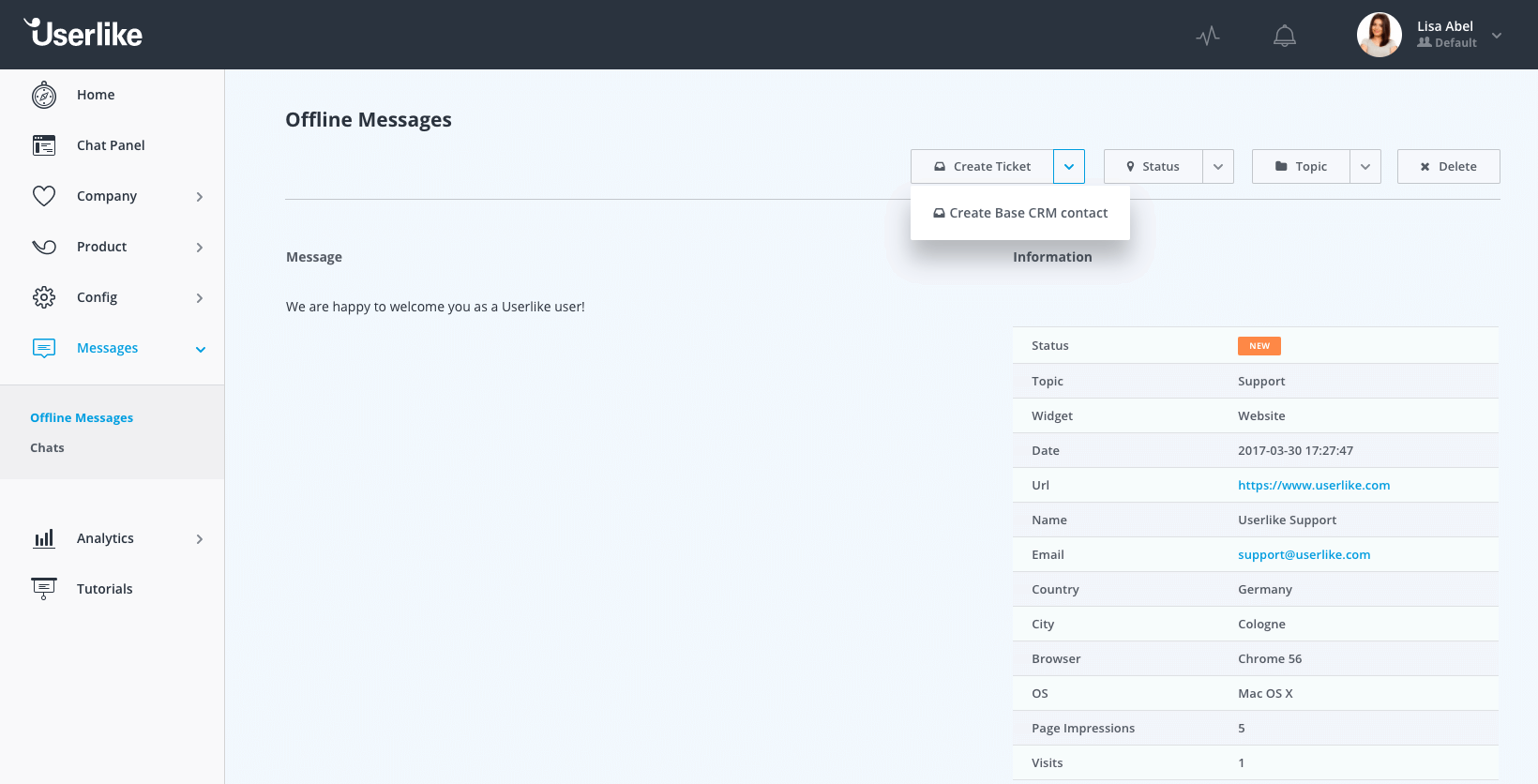The height and width of the screenshot is (784, 1538).
Task: Open the https://www.userlike.com link
Action: tap(1314, 485)
